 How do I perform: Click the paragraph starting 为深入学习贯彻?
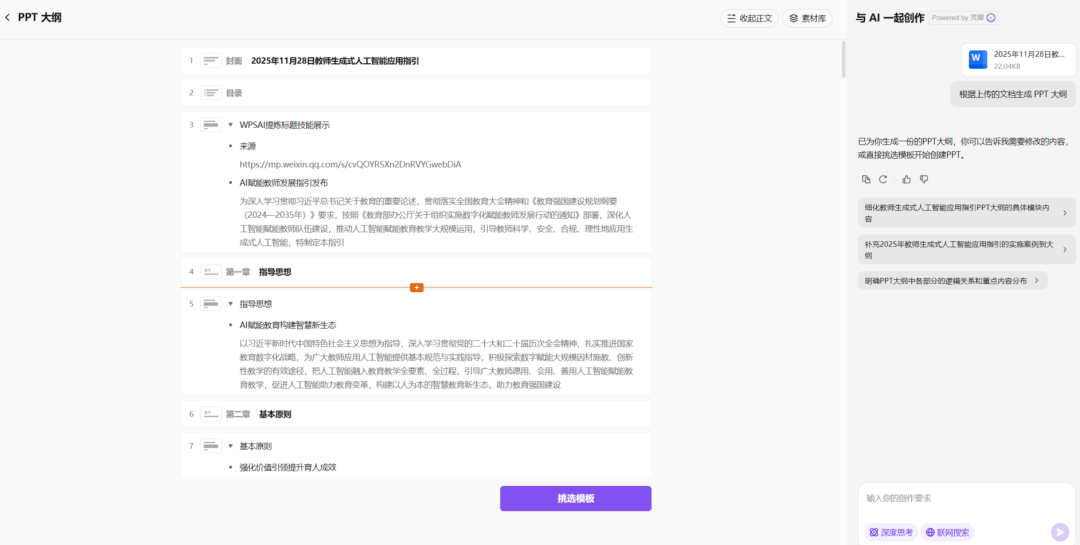[435, 222]
